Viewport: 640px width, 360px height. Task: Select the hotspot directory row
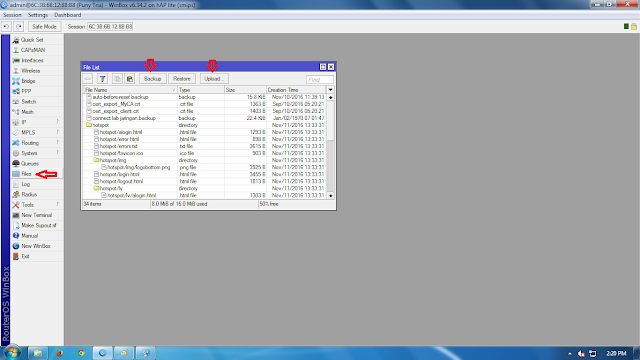click(x=204, y=125)
